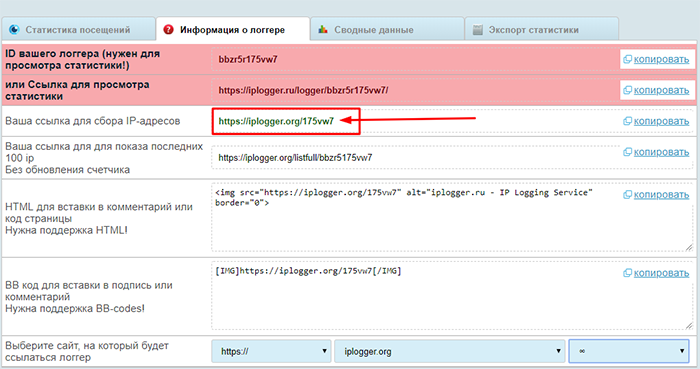The width and height of the screenshot is (700, 369).
Task: Click label 'Без обновления счетчика'
Action: pyautogui.click(x=67, y=170)
